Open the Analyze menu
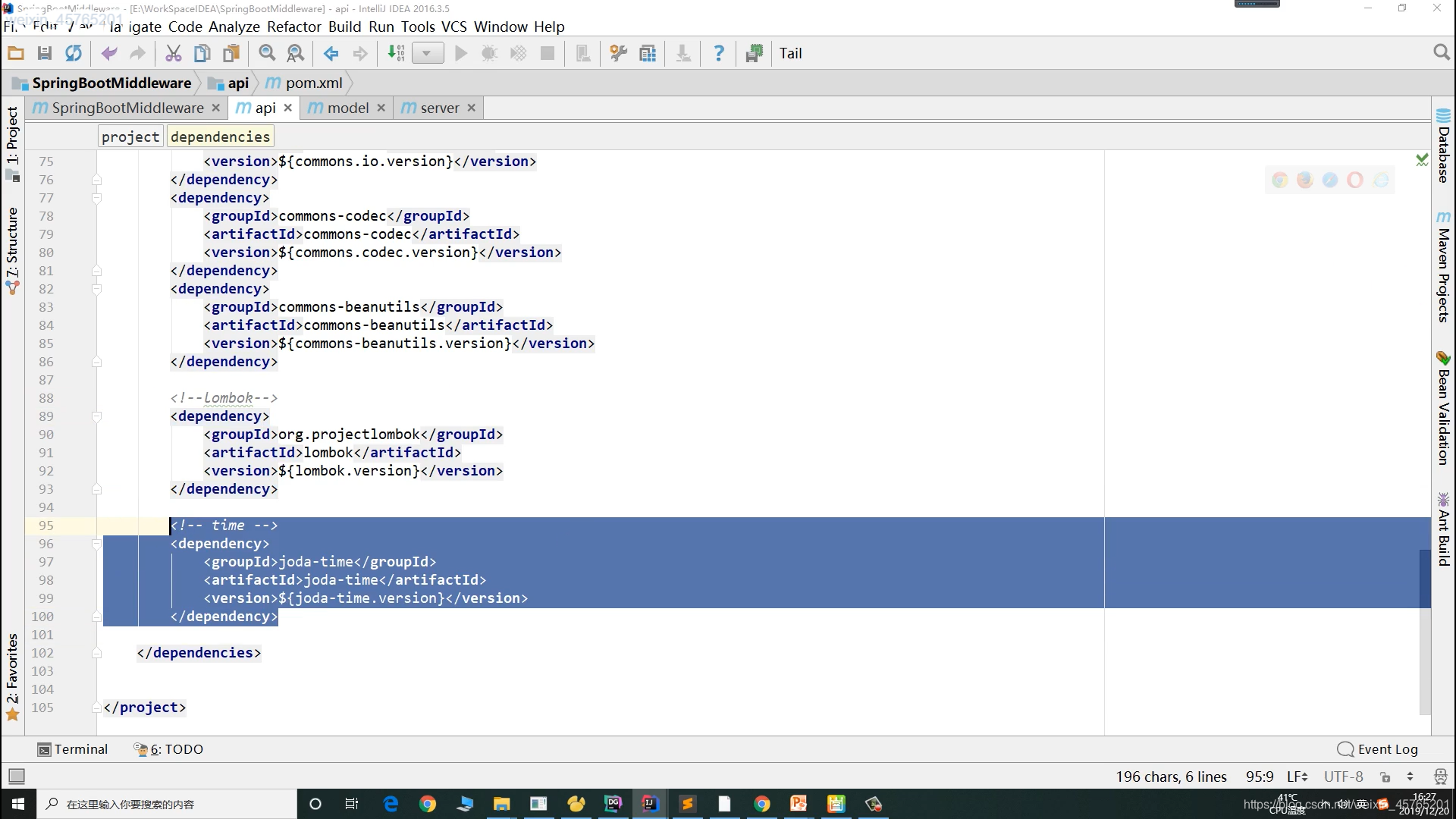This screenshot has height=819, width=1456. click(x=234, y=27)
